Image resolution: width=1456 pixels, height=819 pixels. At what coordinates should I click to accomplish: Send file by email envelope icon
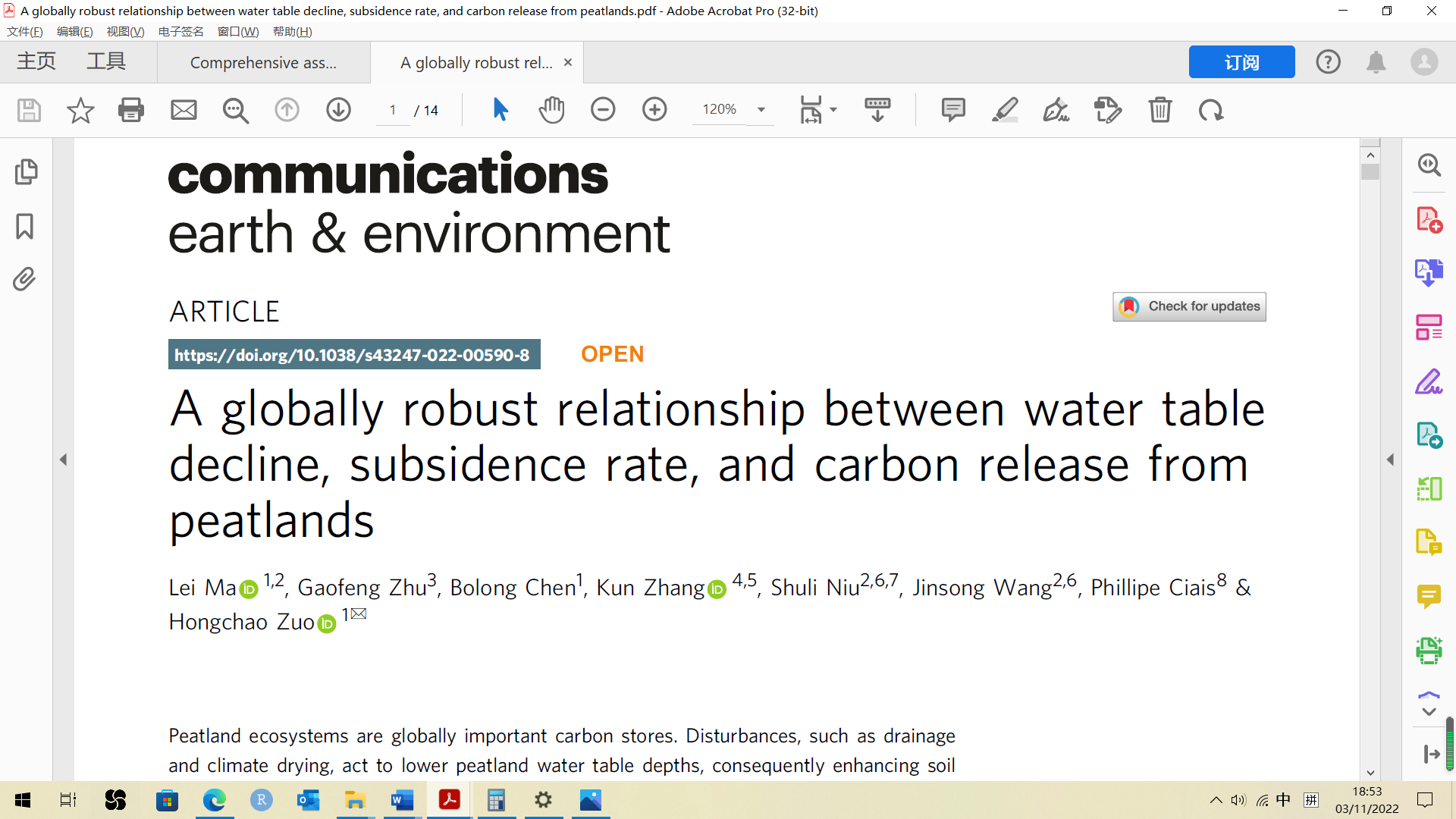click(x=184, y=110)
